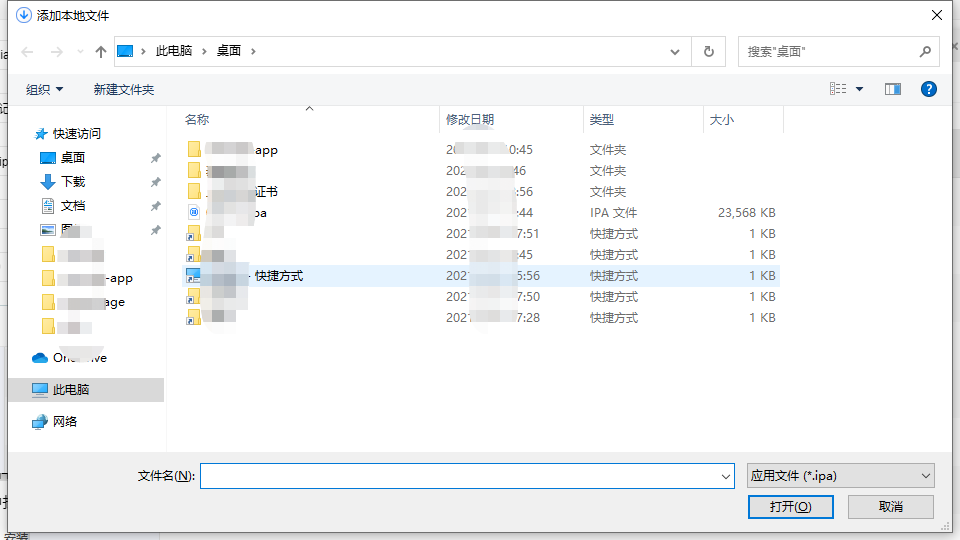Expand chevron between 此电脑 and 桌面

coord(204,51)
